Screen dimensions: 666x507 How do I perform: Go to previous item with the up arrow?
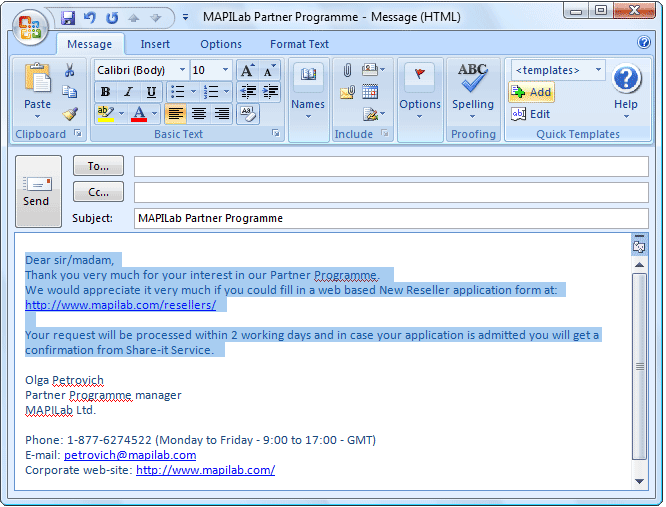click(134, 18)
